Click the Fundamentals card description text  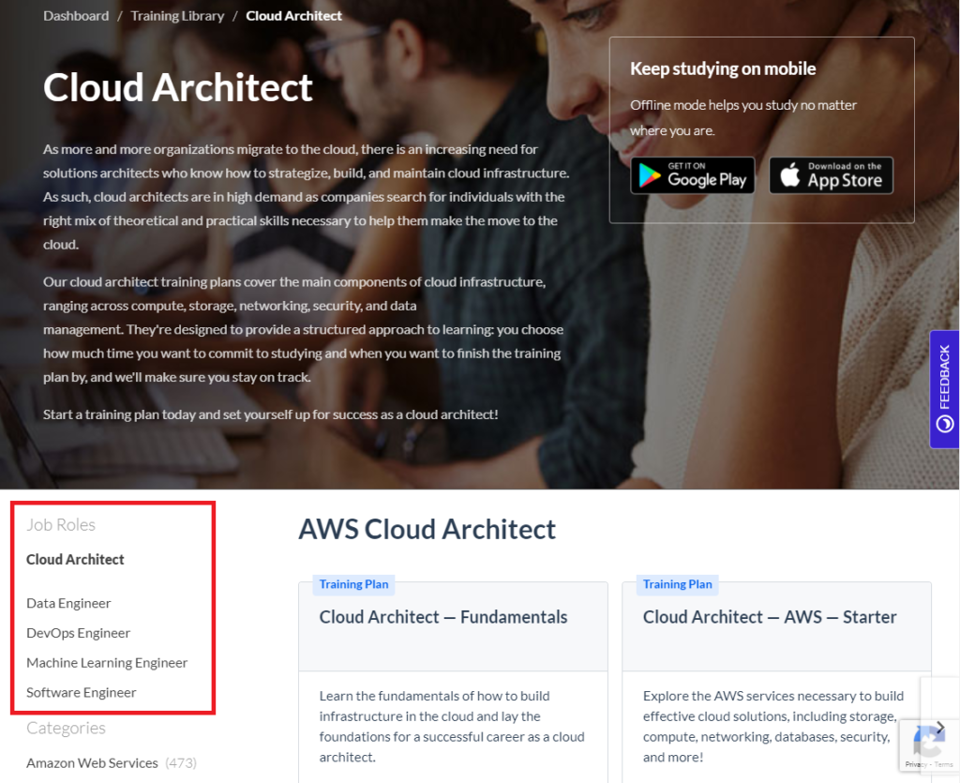tap(452, 726)
